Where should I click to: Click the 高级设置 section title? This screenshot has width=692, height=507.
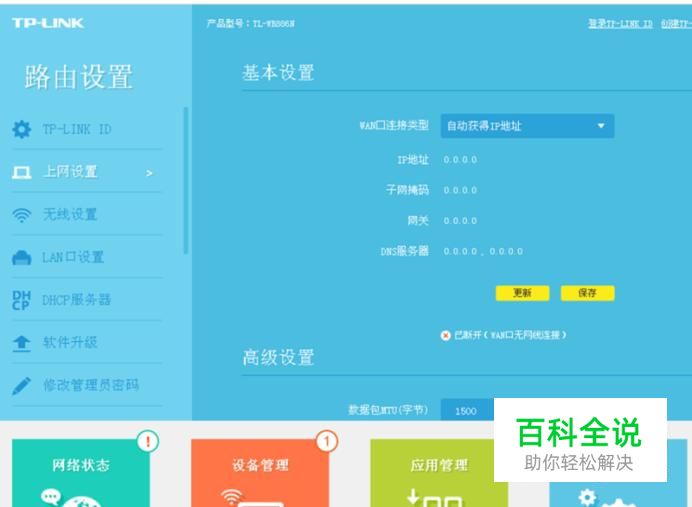coord(278,357)
